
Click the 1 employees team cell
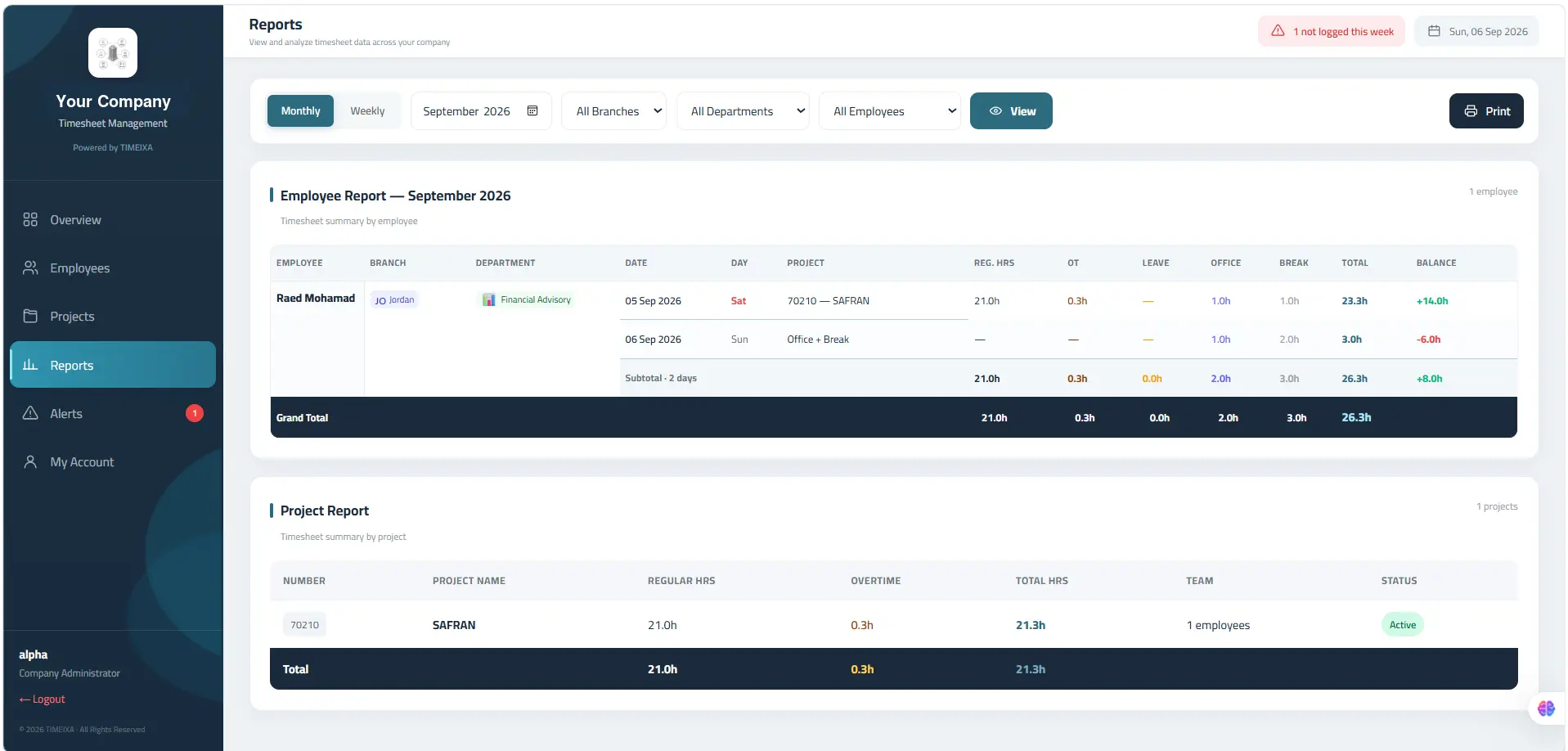1218,625
